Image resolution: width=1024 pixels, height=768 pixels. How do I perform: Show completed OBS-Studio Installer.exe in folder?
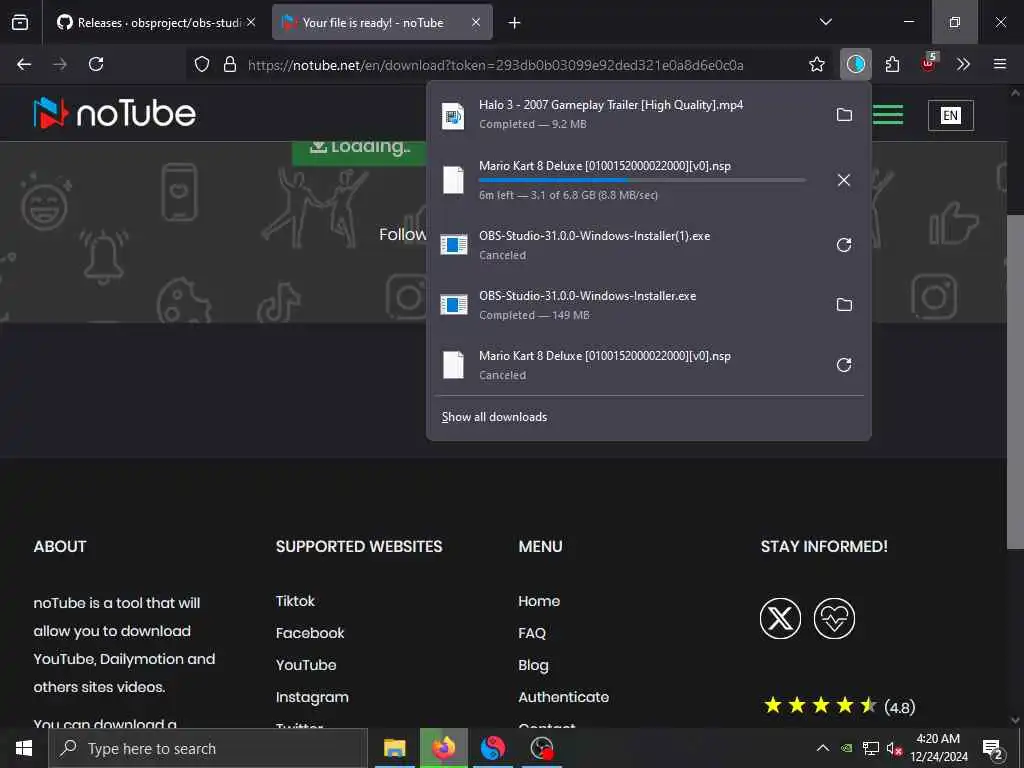tap(844, 304)
